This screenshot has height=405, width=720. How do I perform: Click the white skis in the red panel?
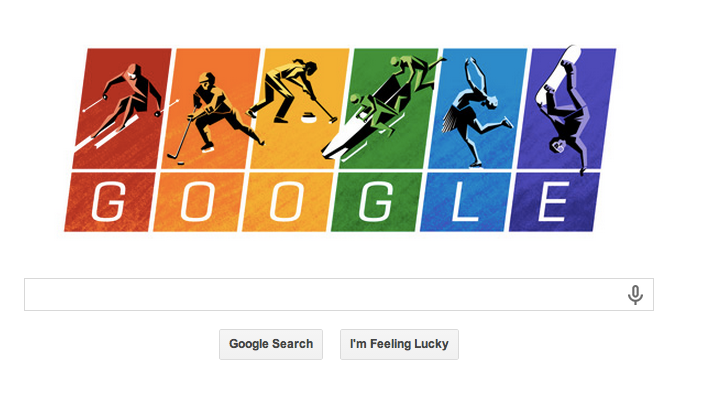108,135
